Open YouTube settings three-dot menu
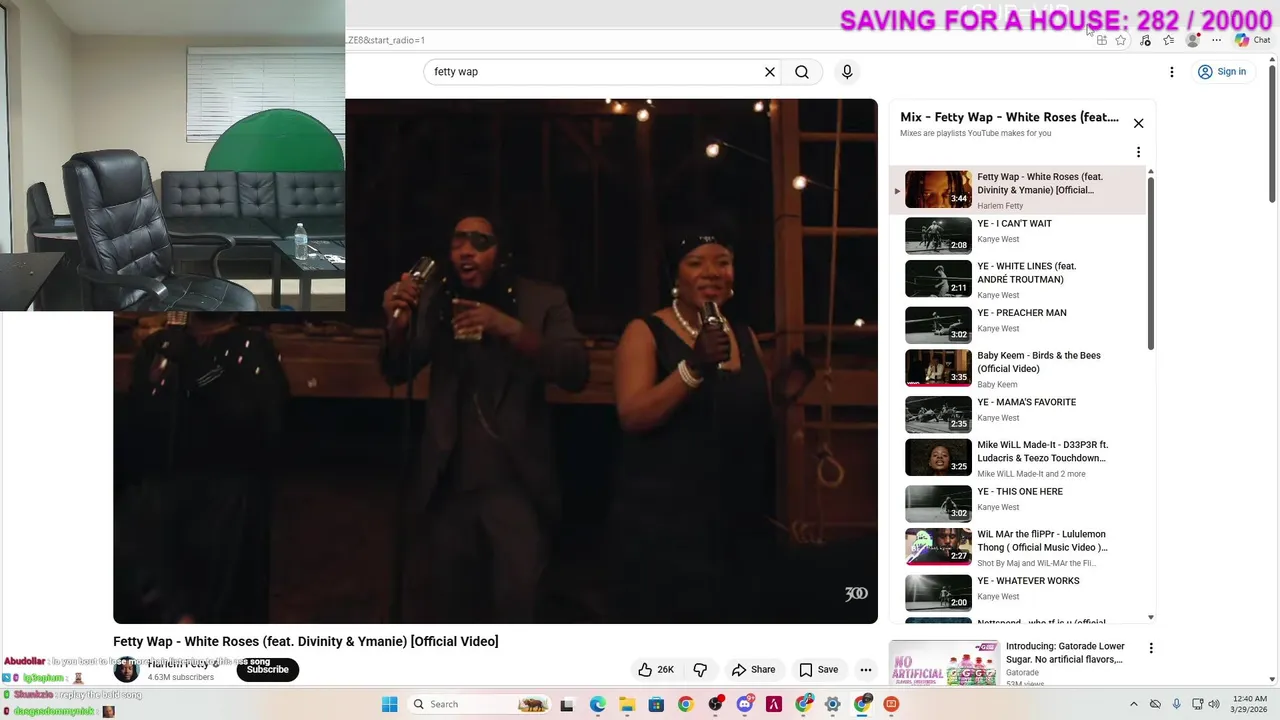The width and height of the screenshot is (1280, 720). click(x=1172, y=72)
